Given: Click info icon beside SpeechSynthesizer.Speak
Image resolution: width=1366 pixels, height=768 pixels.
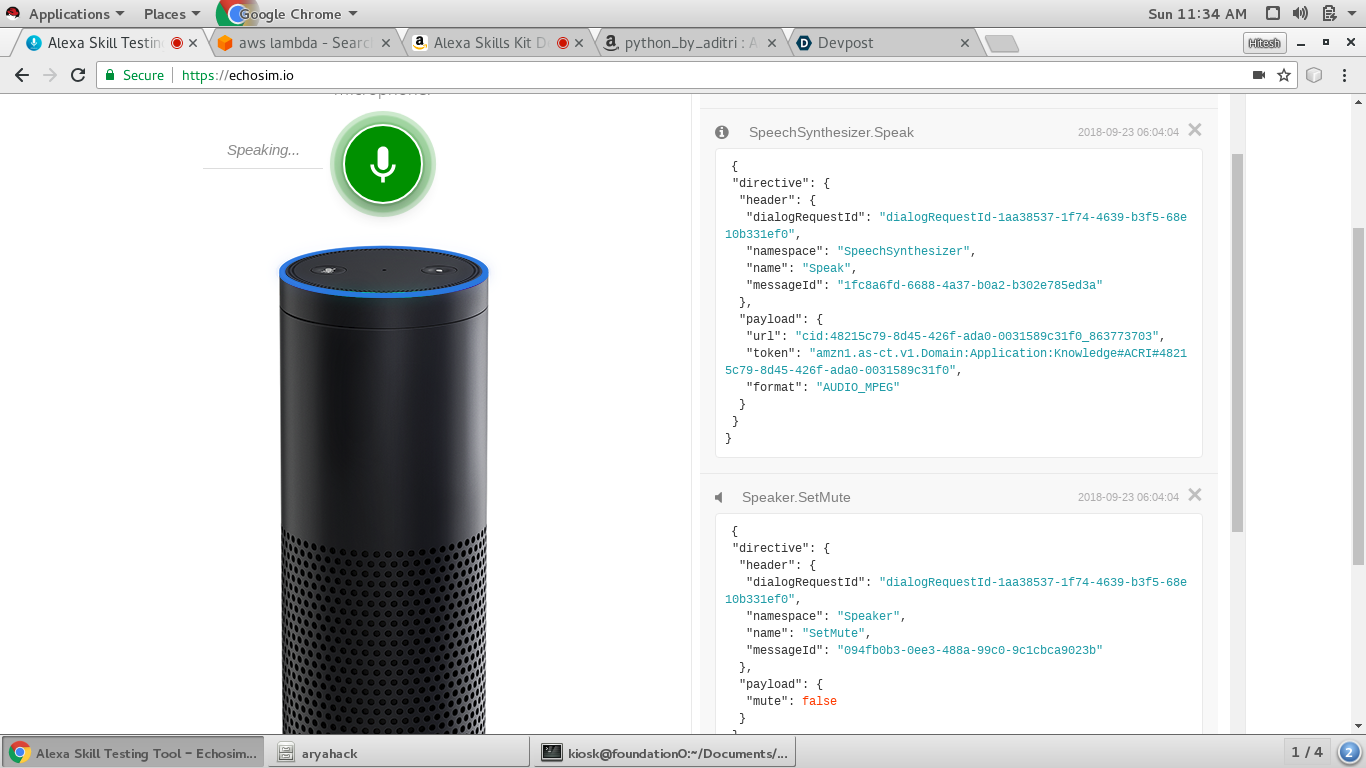Looking at the screenshot, I should coord(722,132).
